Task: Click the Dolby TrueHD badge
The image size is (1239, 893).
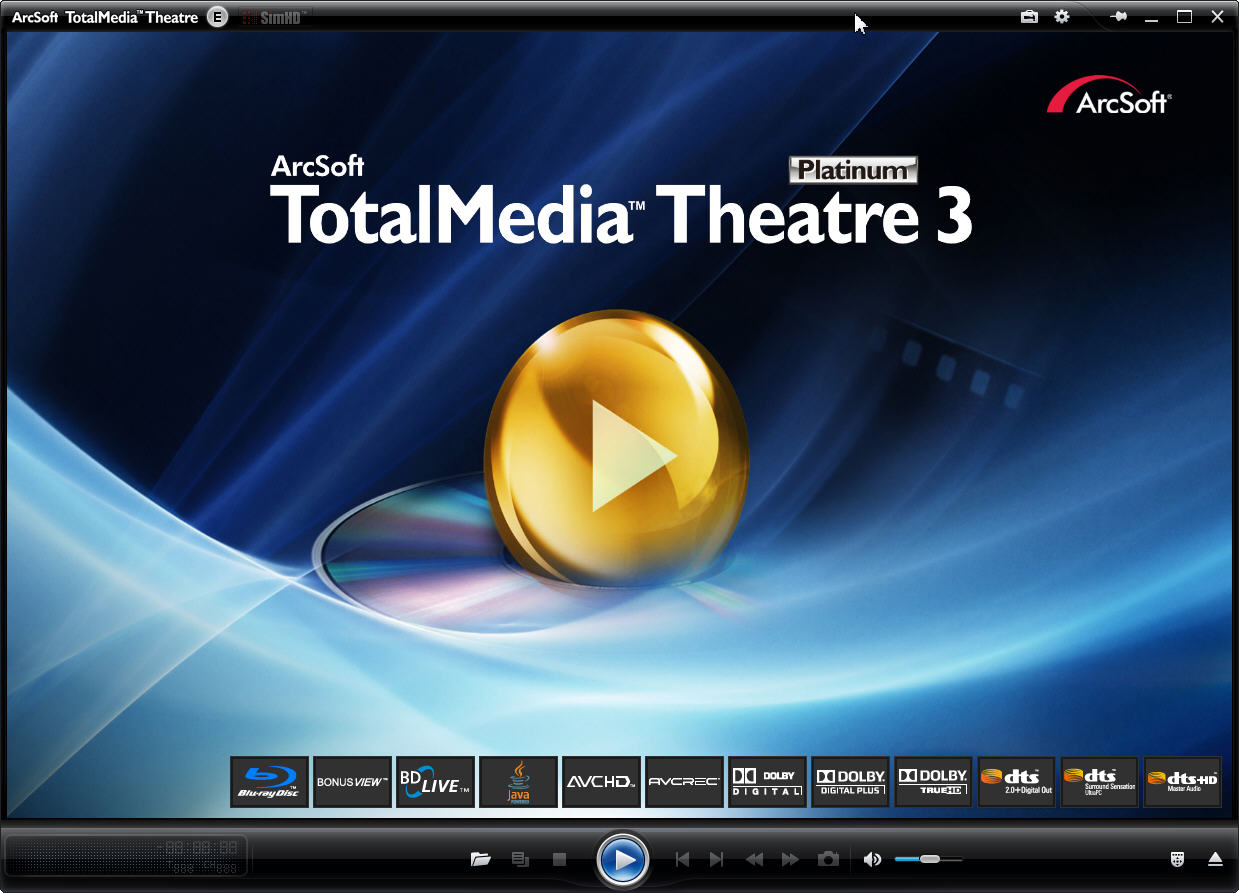Action: [933, 782]
